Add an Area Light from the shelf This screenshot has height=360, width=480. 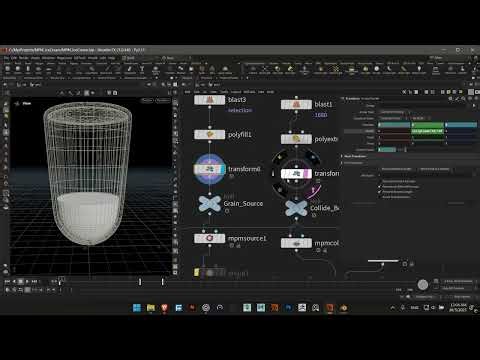click(x=290, y=70)
